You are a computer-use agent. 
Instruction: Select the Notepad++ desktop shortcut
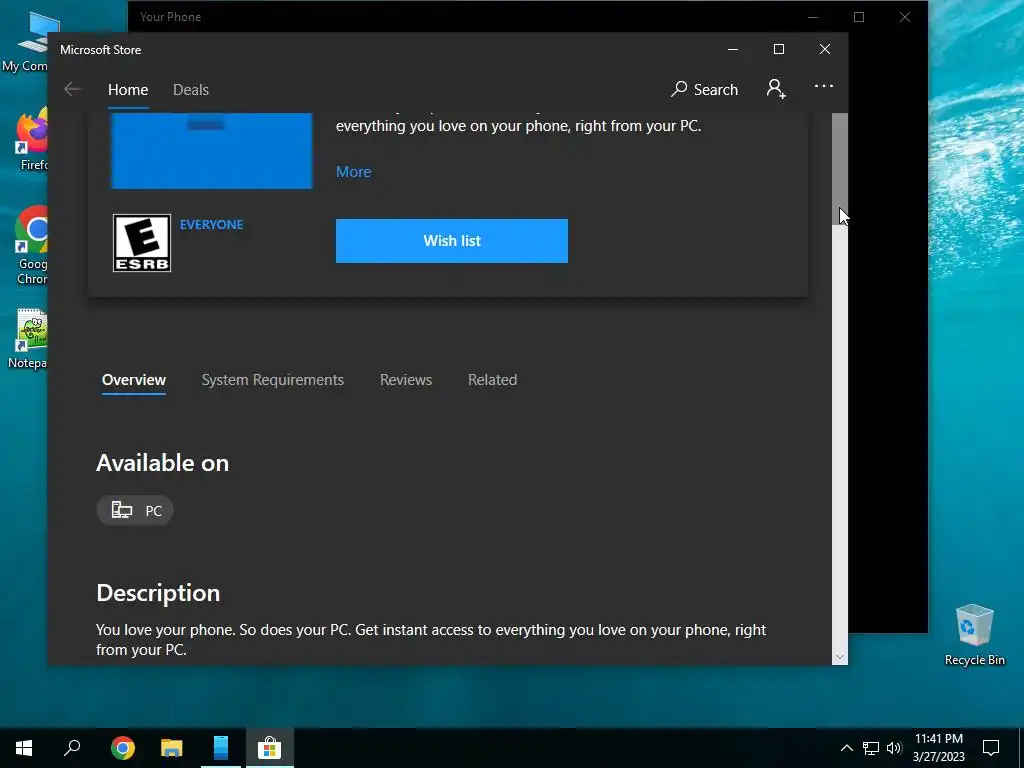[29, 339]
